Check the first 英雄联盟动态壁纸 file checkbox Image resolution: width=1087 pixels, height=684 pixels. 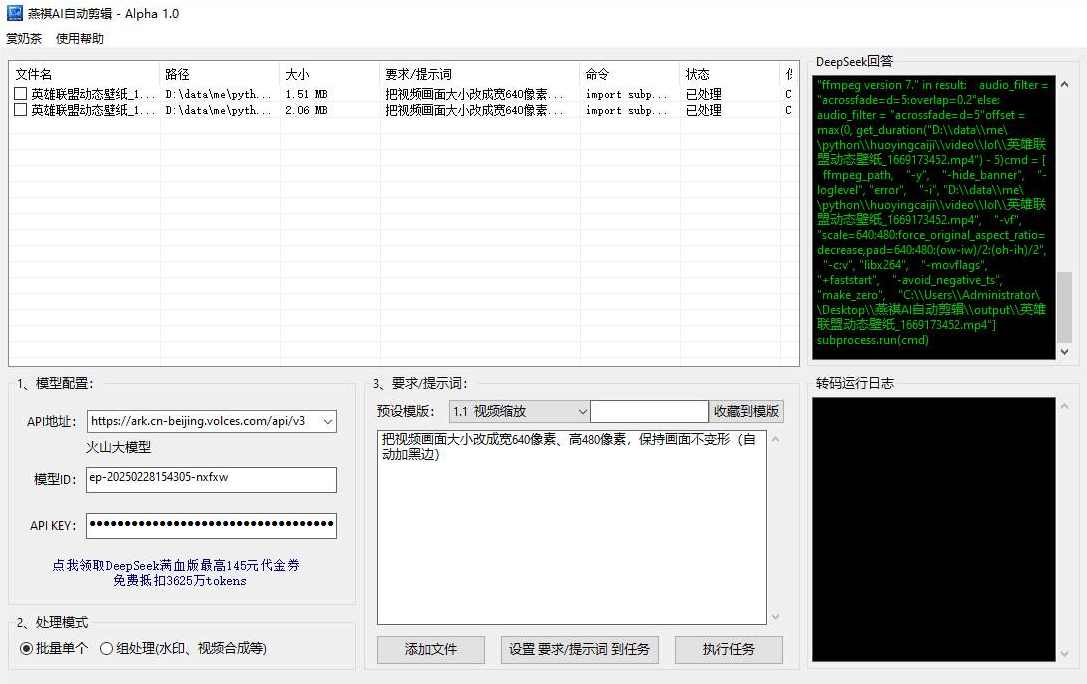pyautogui.click(x=19, y=94)
